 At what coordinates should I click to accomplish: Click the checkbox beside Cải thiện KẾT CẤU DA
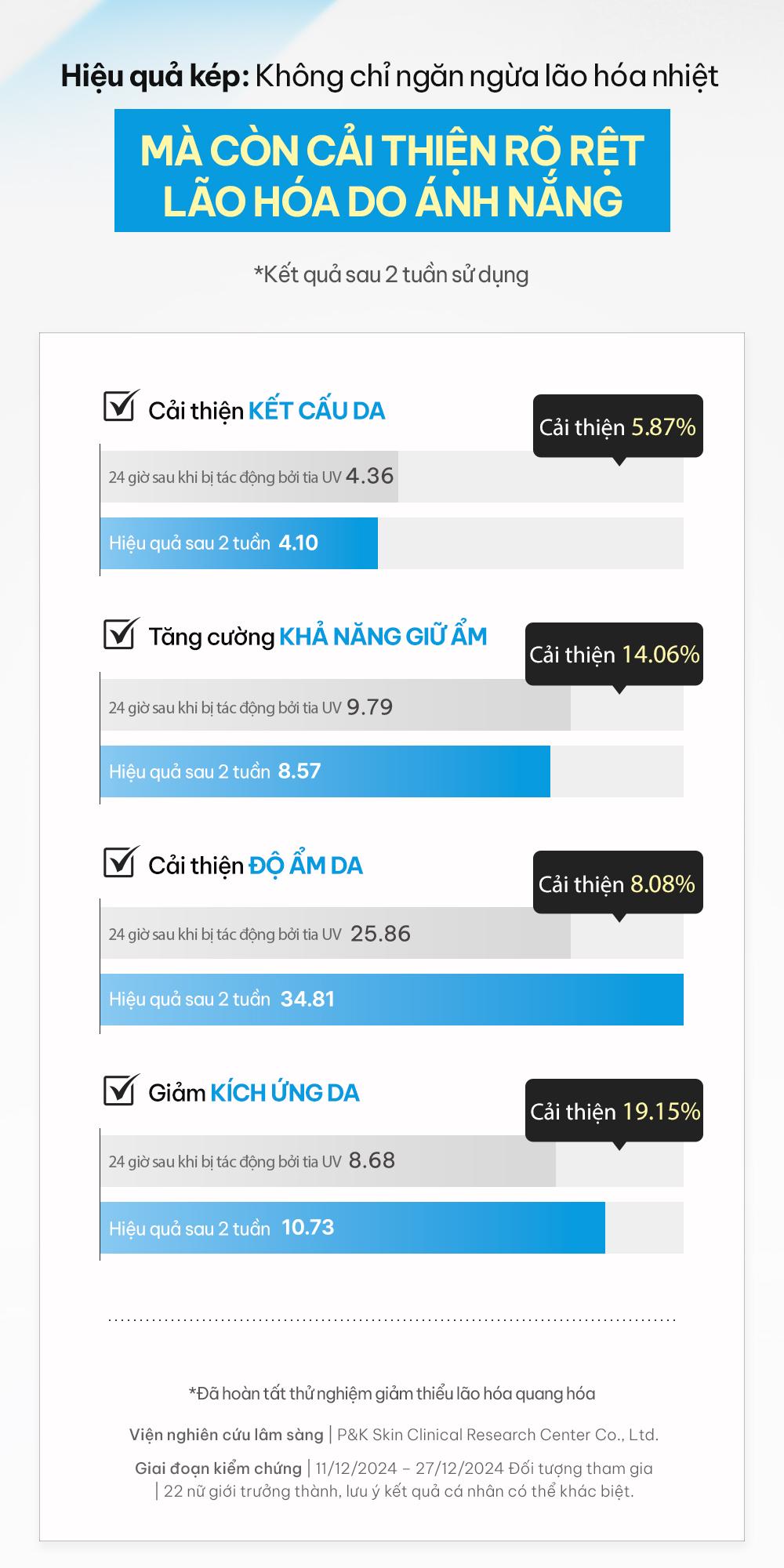[120, 408]
